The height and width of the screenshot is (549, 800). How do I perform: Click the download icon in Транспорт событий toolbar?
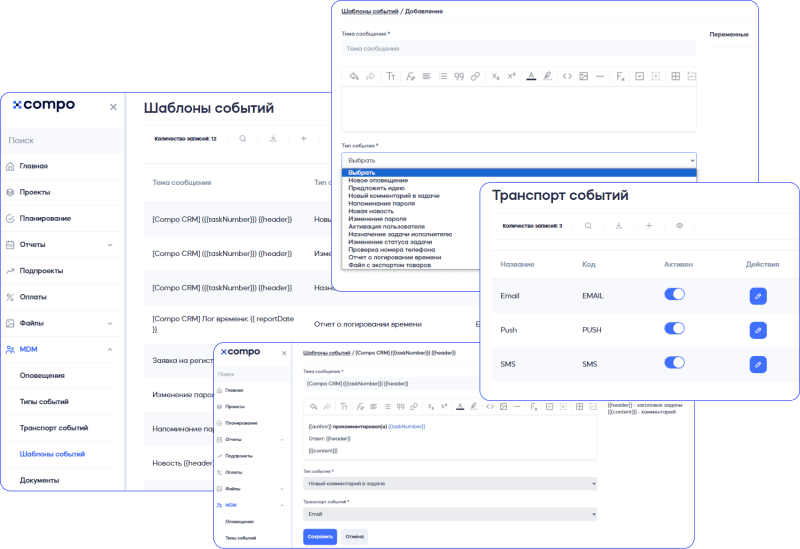[618, 226]
